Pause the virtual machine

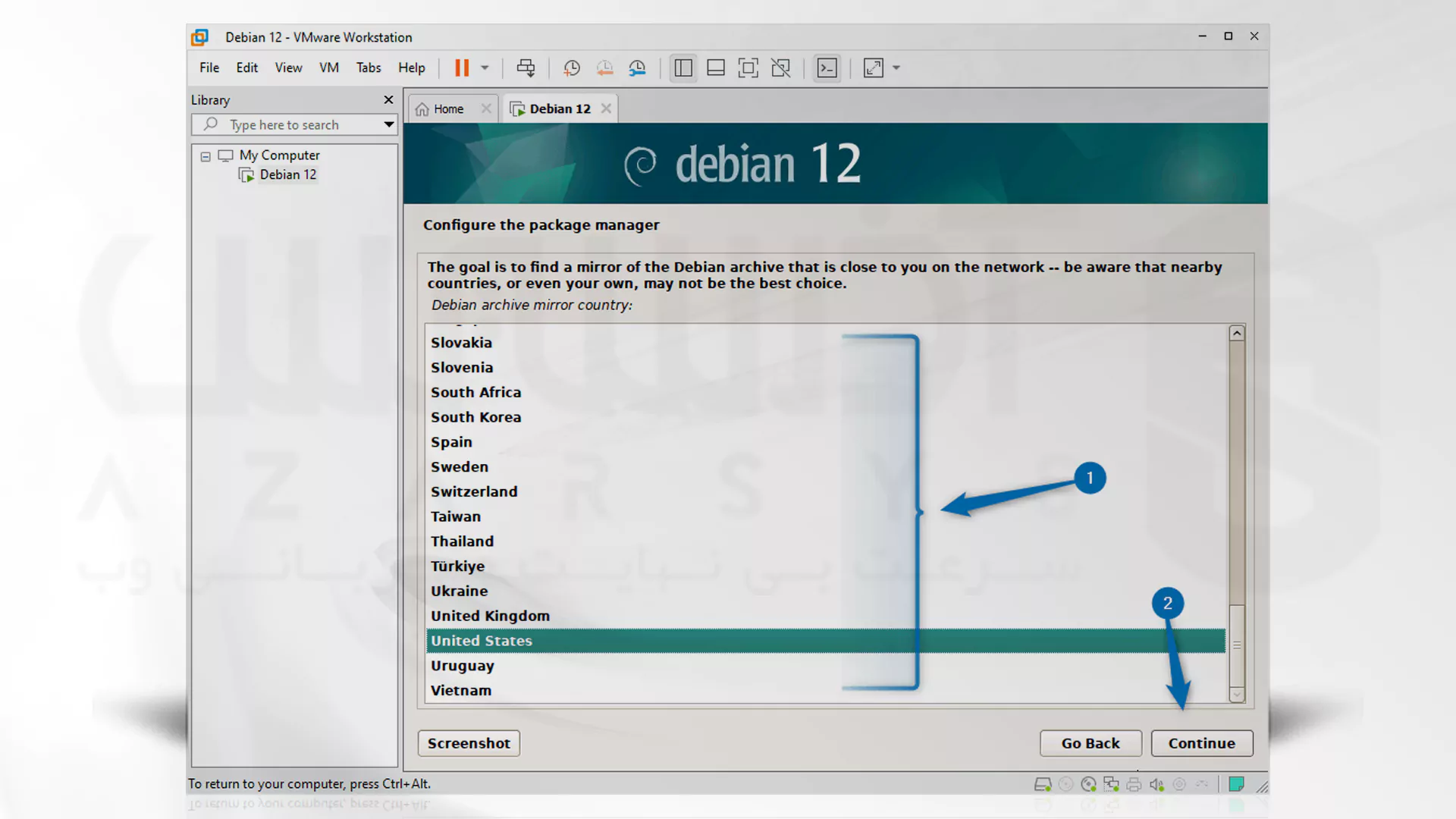(x=461, y=68)
